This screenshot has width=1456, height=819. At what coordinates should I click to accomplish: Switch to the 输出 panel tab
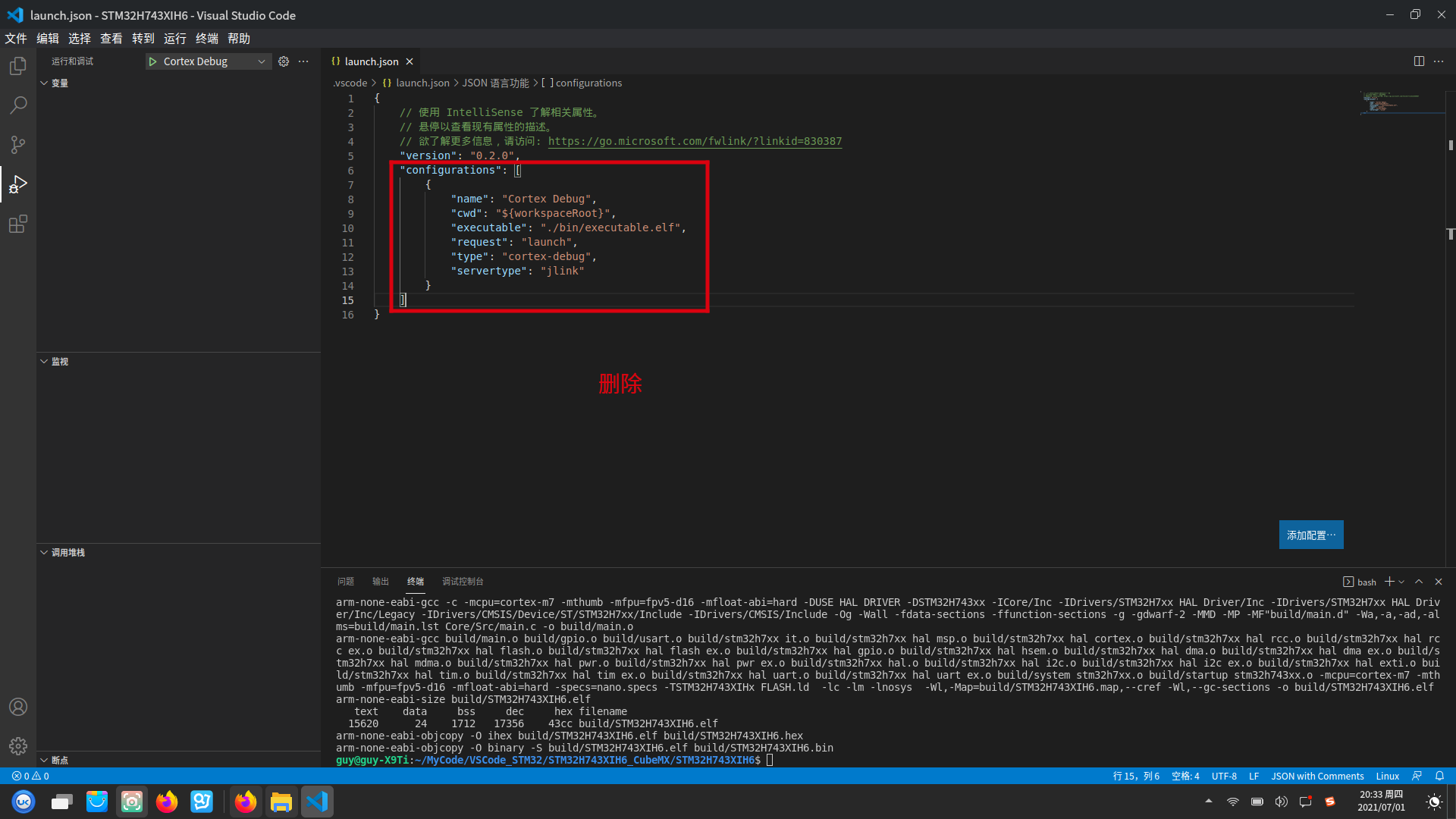(381, 582)
